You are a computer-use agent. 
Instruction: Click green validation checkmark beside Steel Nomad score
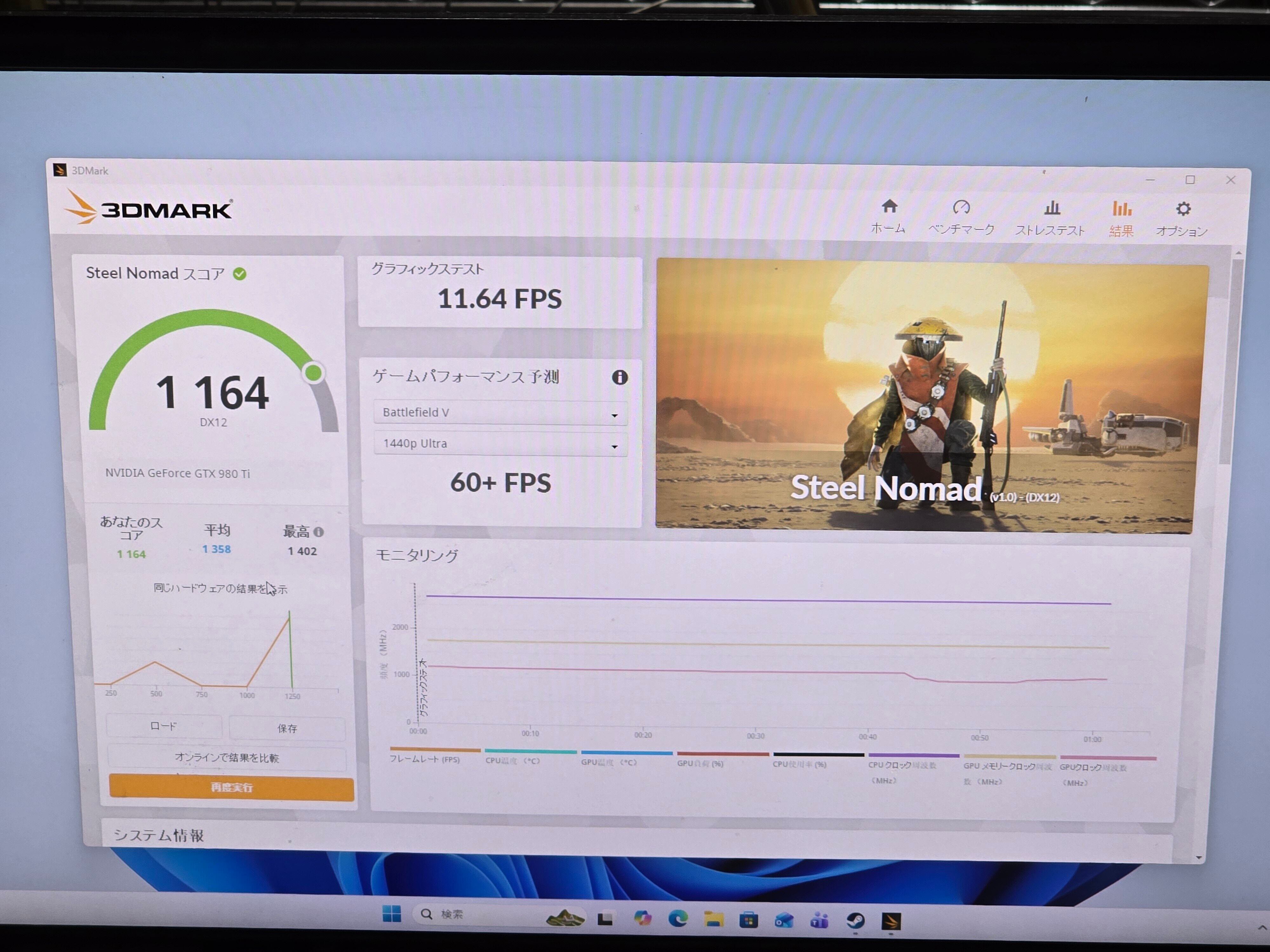click(x=239, y=274)
